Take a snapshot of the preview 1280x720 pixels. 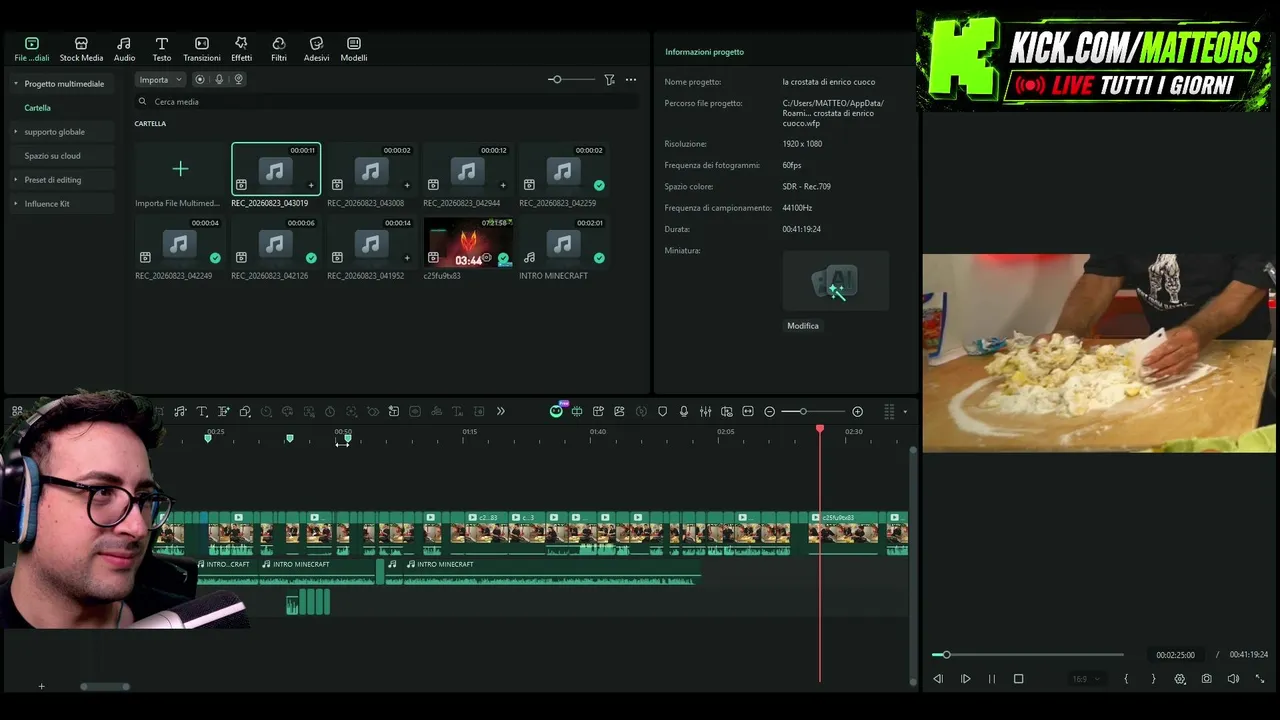[1207, 679]
